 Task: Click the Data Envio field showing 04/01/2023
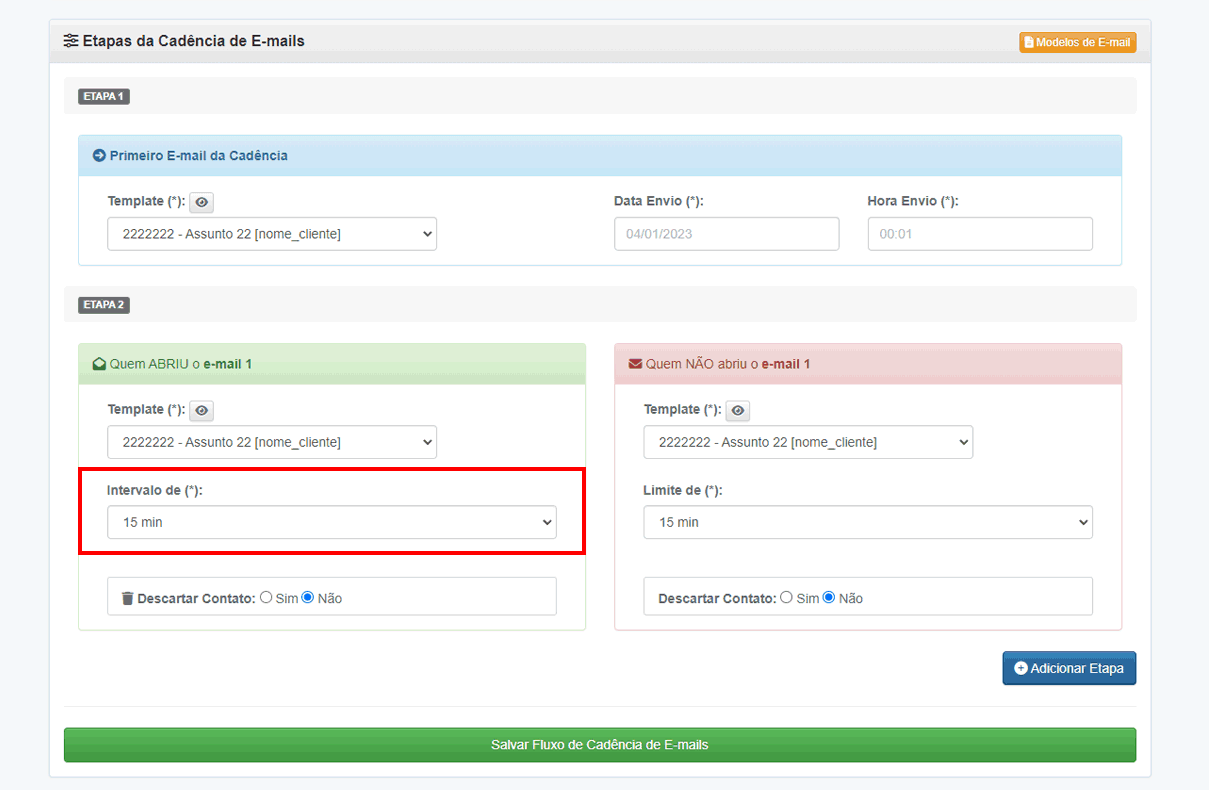click(727, 234)
